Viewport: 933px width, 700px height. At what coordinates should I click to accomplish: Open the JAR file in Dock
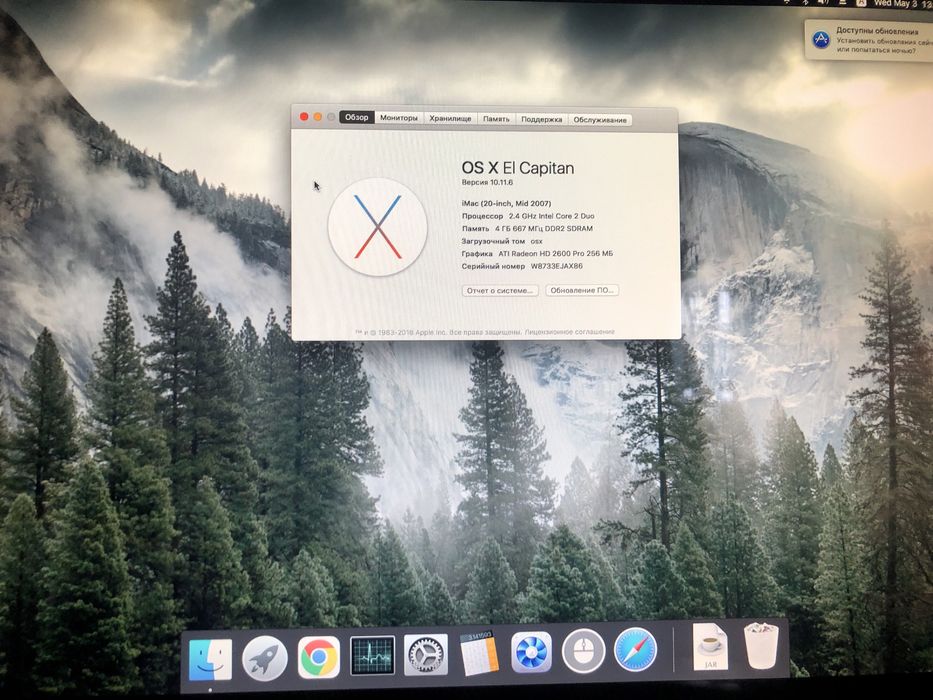(x=710, y=647)
